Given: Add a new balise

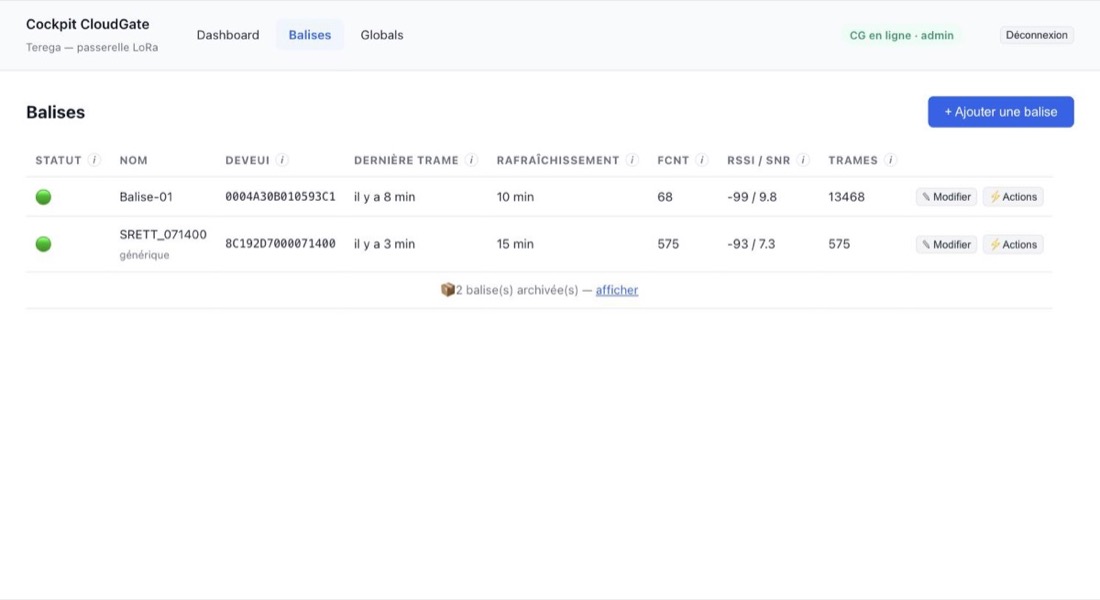Looking at the screenshot, I should pos(1000,112).
